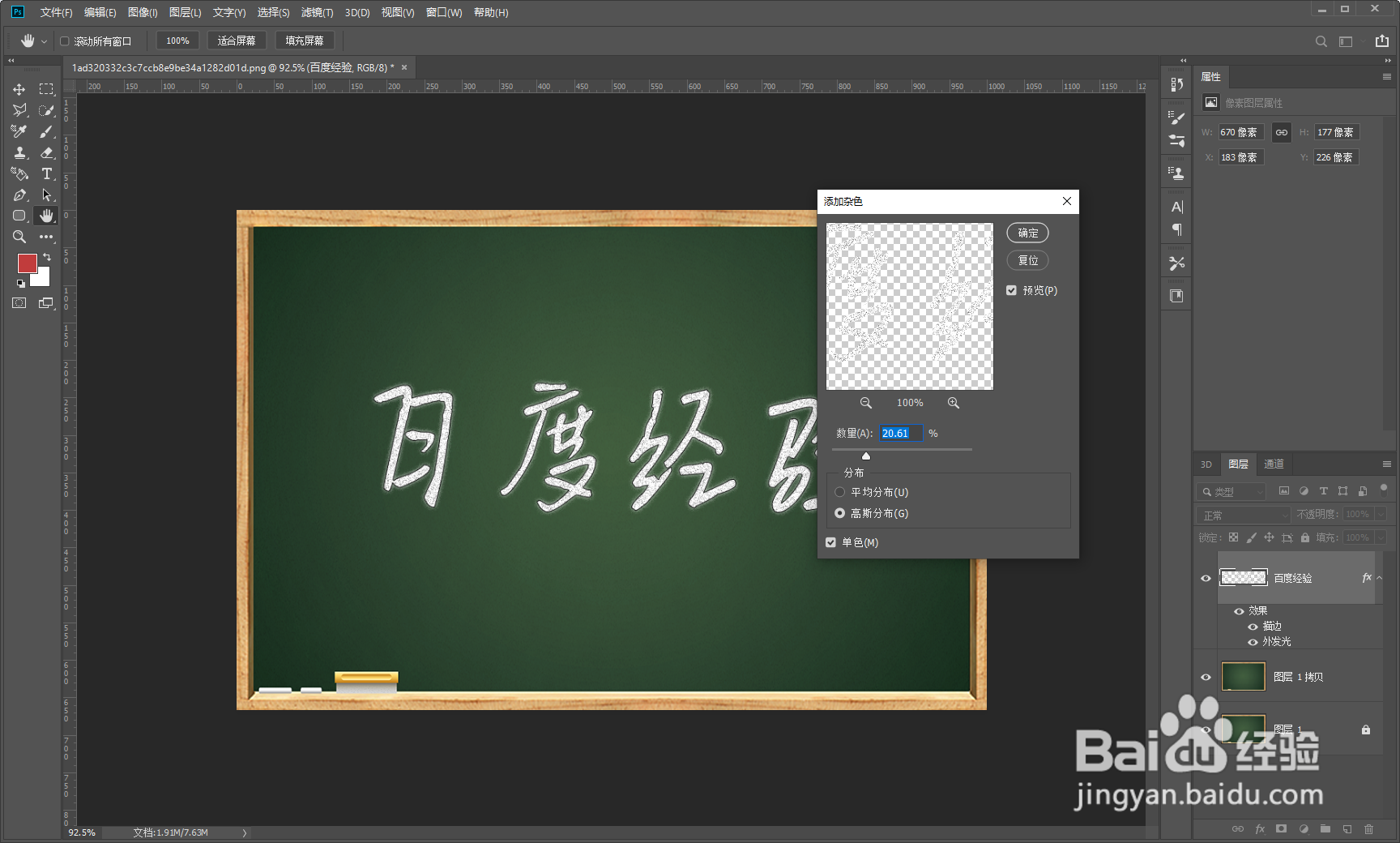The height and width of the screenshot is (843, 1400).
Task: Open the blend mode dropdown showing 正常
Action: [1243, 514]
